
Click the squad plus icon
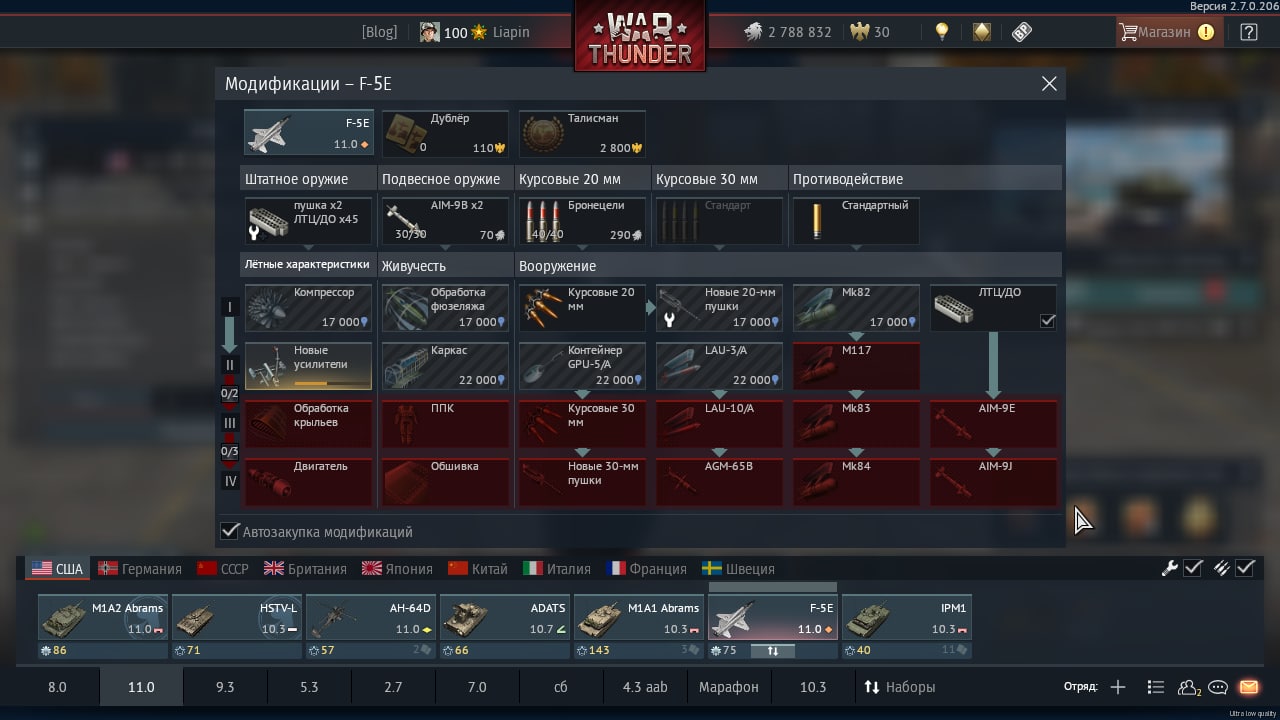pyautogui.click(x=1118, y=687)
